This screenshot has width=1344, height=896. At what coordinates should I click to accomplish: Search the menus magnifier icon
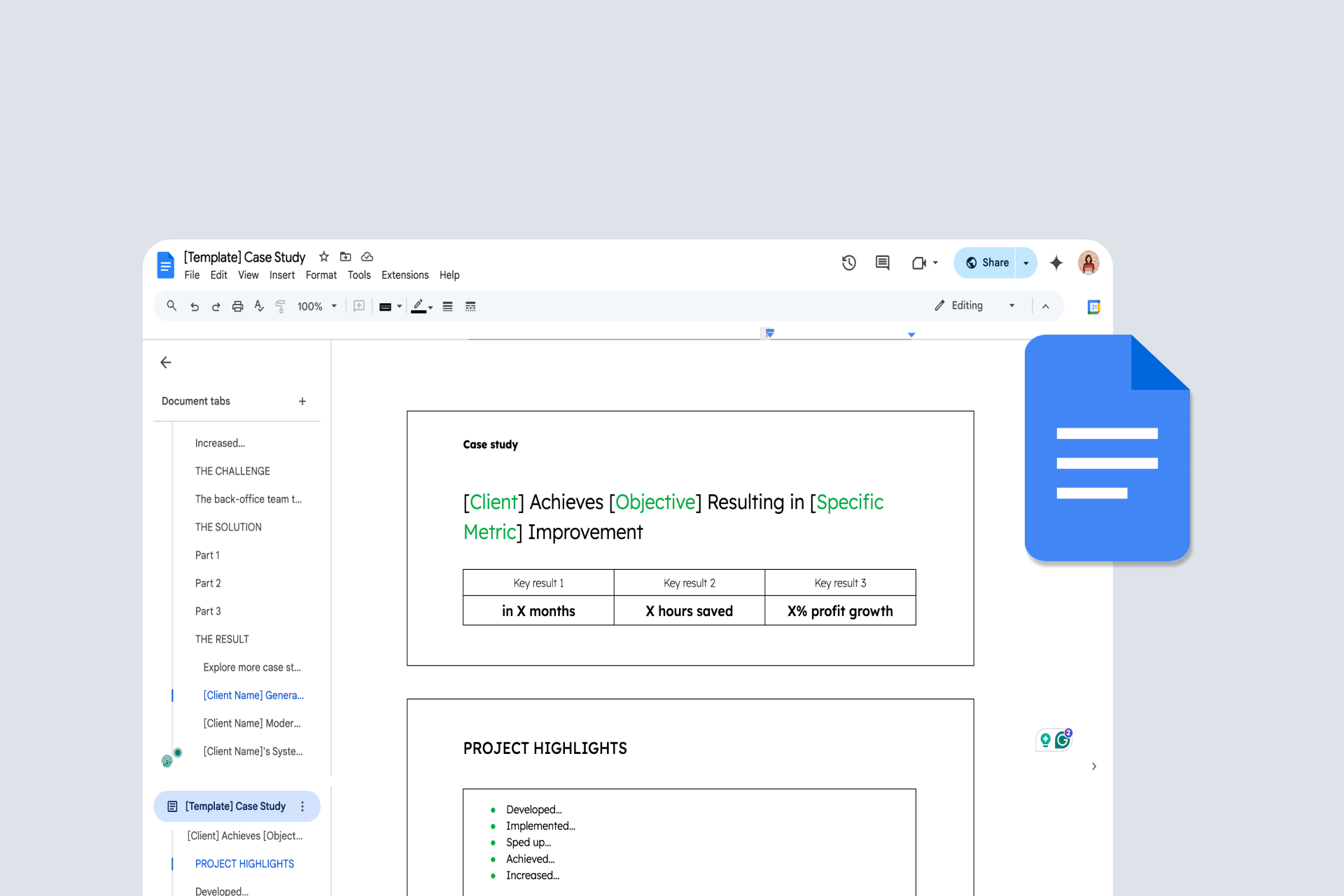pos(171,306)
